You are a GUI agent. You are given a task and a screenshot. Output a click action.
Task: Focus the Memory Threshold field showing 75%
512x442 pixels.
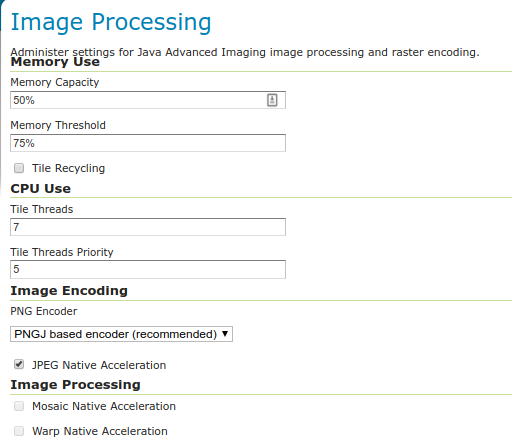tap(148, 143)
